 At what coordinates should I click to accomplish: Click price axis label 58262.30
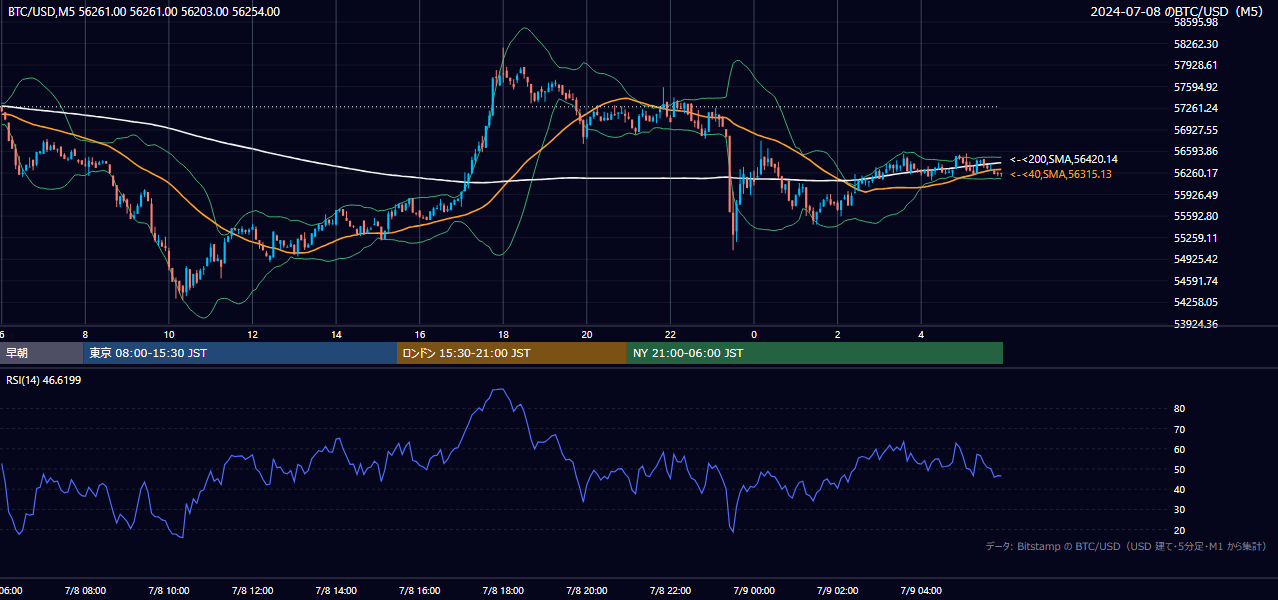1195,44
